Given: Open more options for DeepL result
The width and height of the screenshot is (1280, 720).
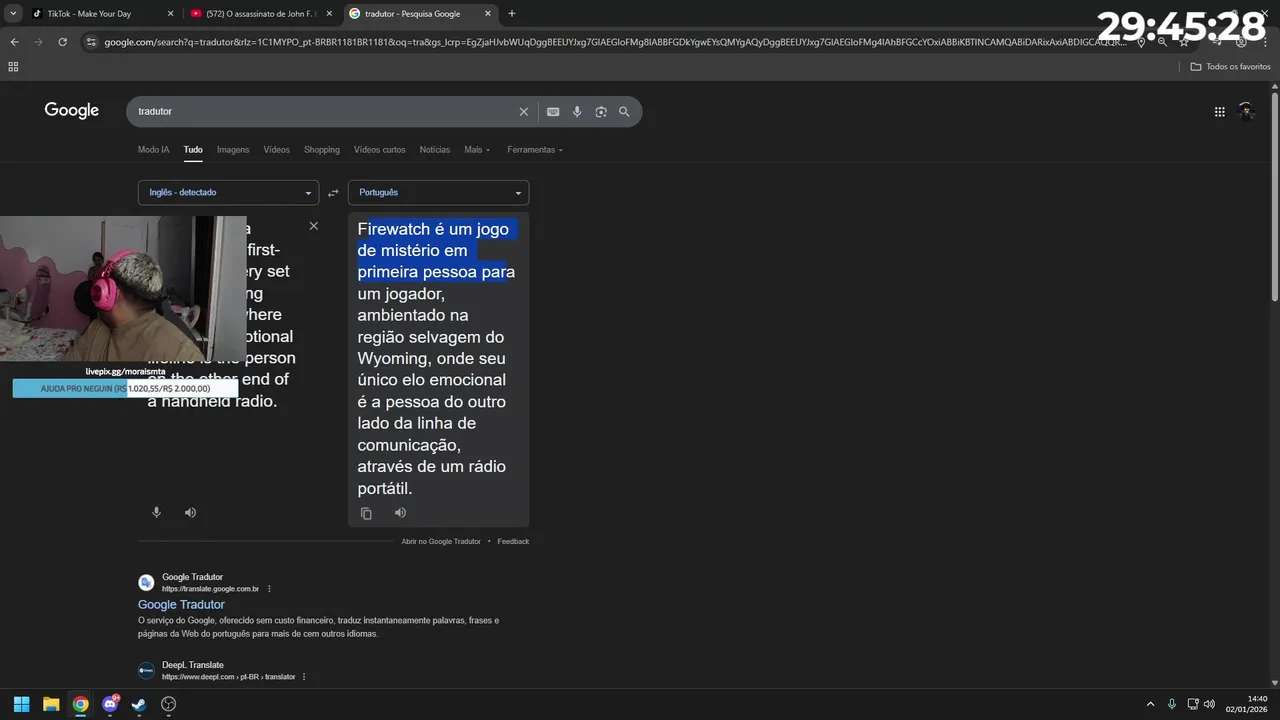Looking at the screenshot, I should (x=304, y=677).
